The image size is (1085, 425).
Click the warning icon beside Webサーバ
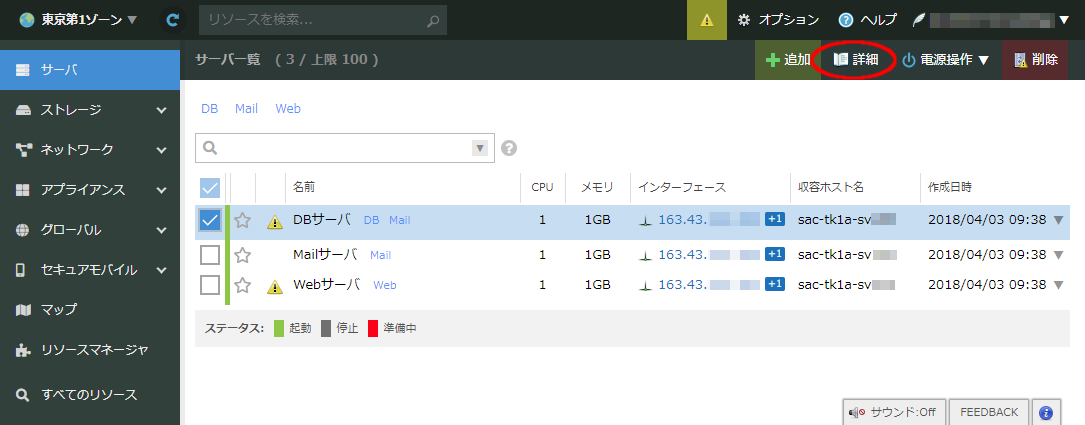point(275,287)
